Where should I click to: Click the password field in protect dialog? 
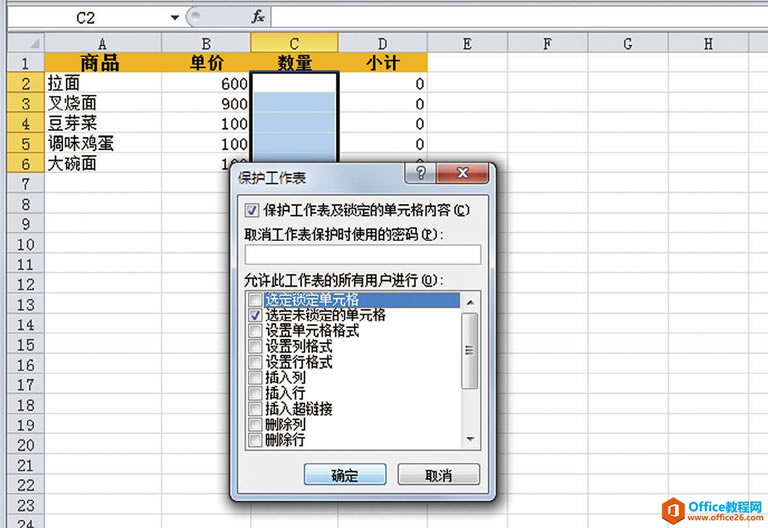[362, 255]
